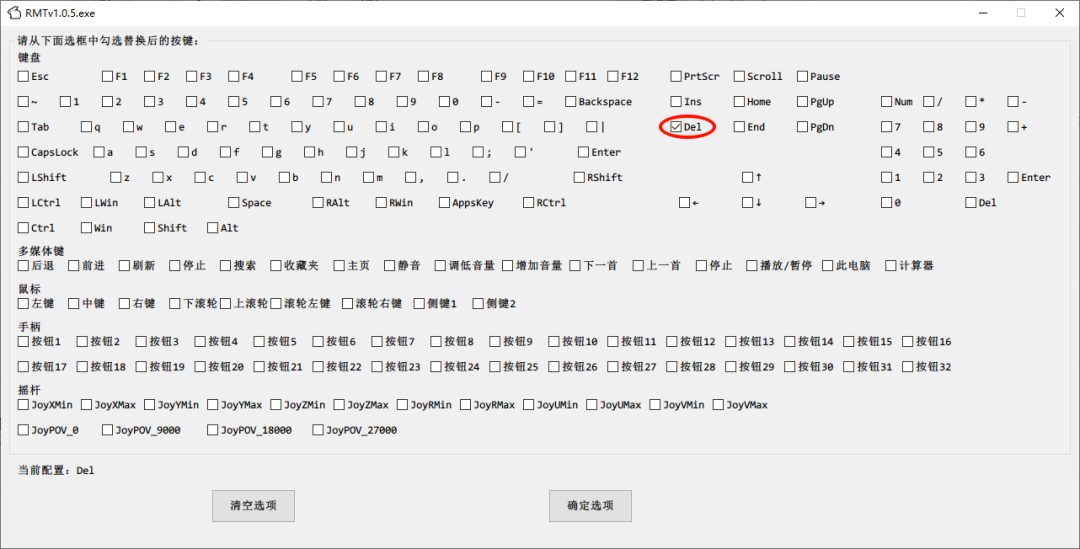Enable the JoyPOV_27000 checkbox
Image resolution: width=1080 pixels, height=549 pixels.
pyautogui.click(x=319, y=430)
